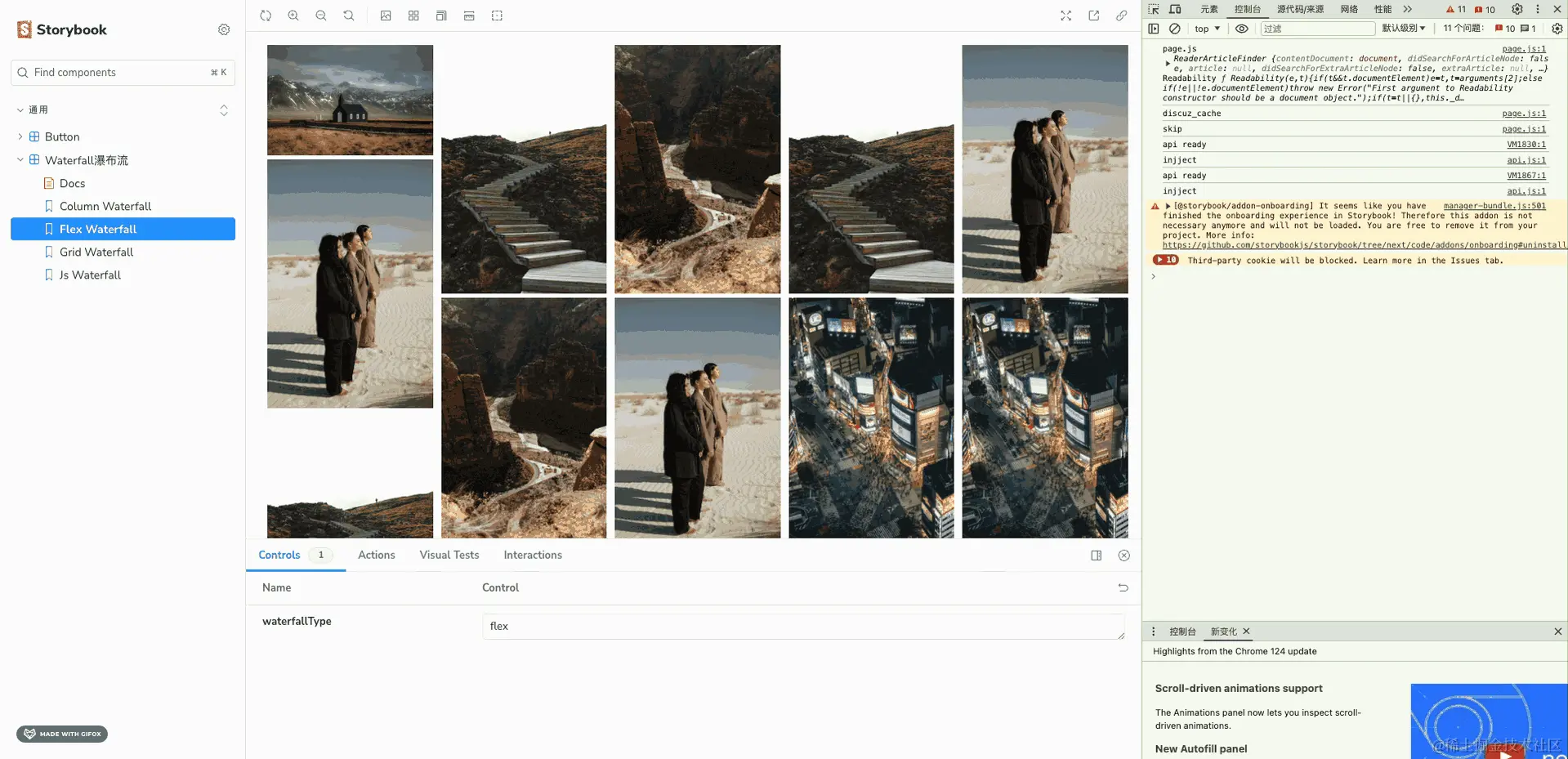Expand the Button component in the sidebar
1568x759 pixels.
pyautogui.click(x=20, y=136)
